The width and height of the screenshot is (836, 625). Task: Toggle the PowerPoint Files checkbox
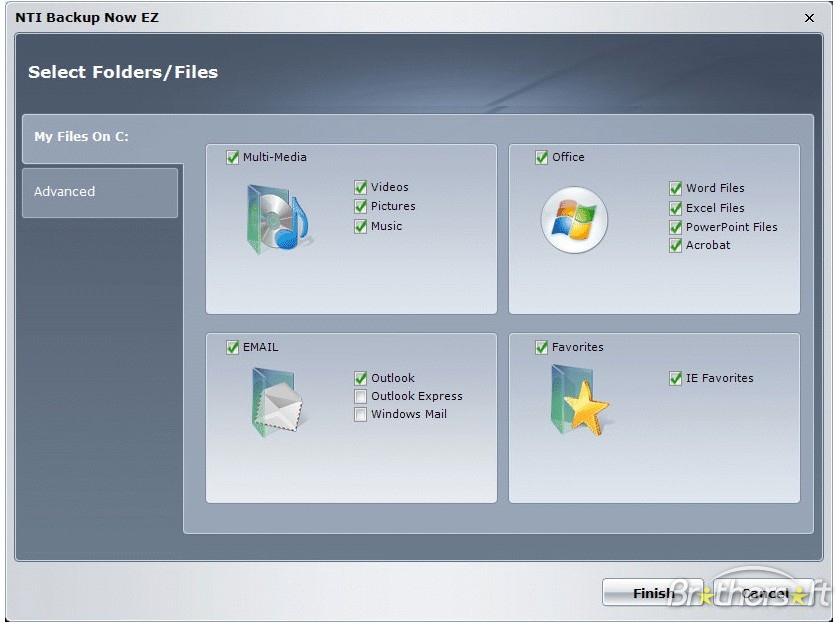click(x=676, y=227)
